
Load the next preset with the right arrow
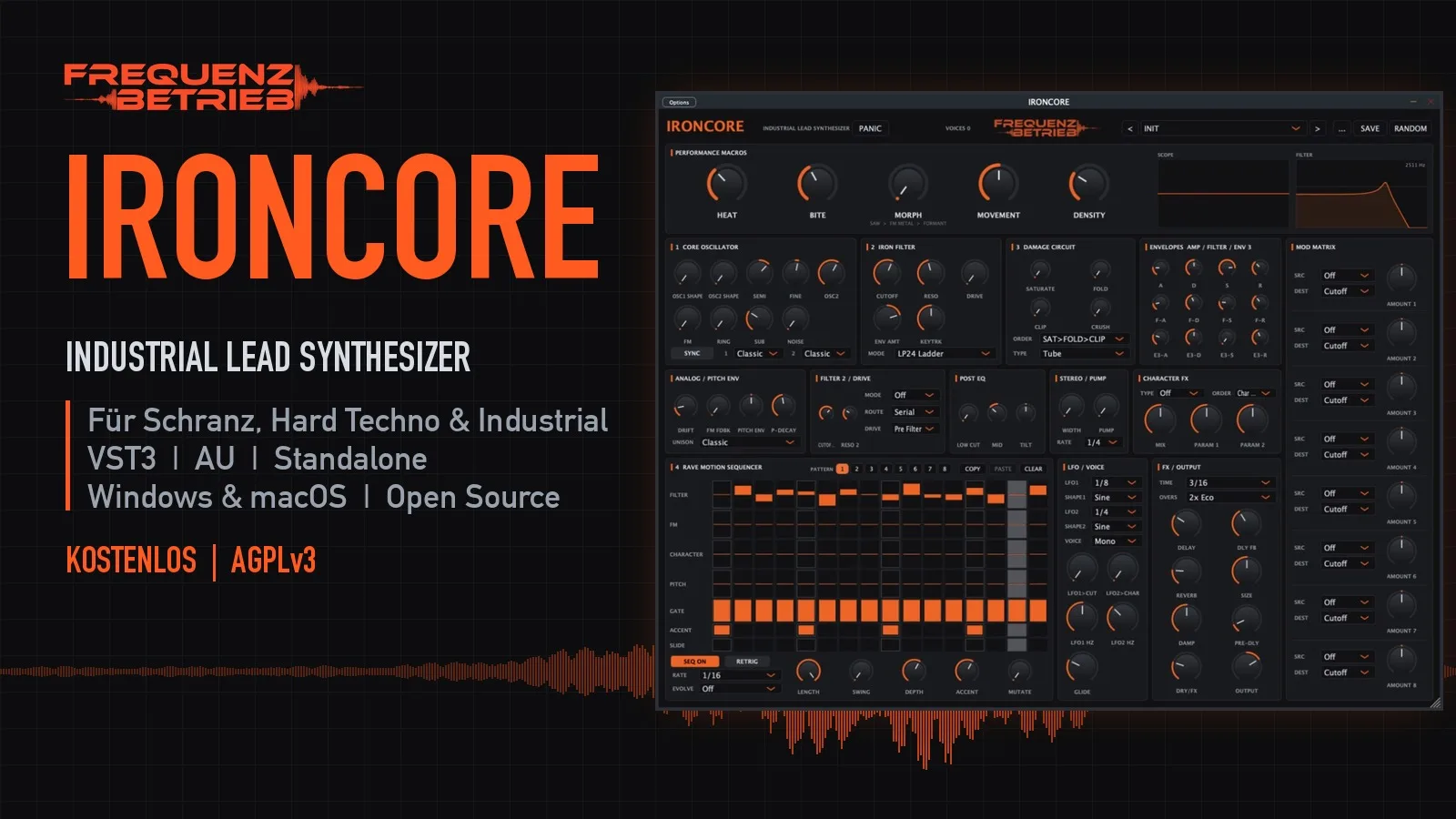point(1317,128)
